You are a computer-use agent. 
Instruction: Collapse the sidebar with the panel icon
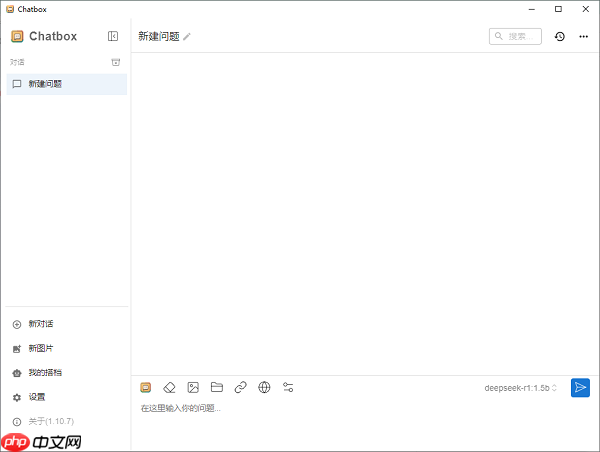(113, 36)
